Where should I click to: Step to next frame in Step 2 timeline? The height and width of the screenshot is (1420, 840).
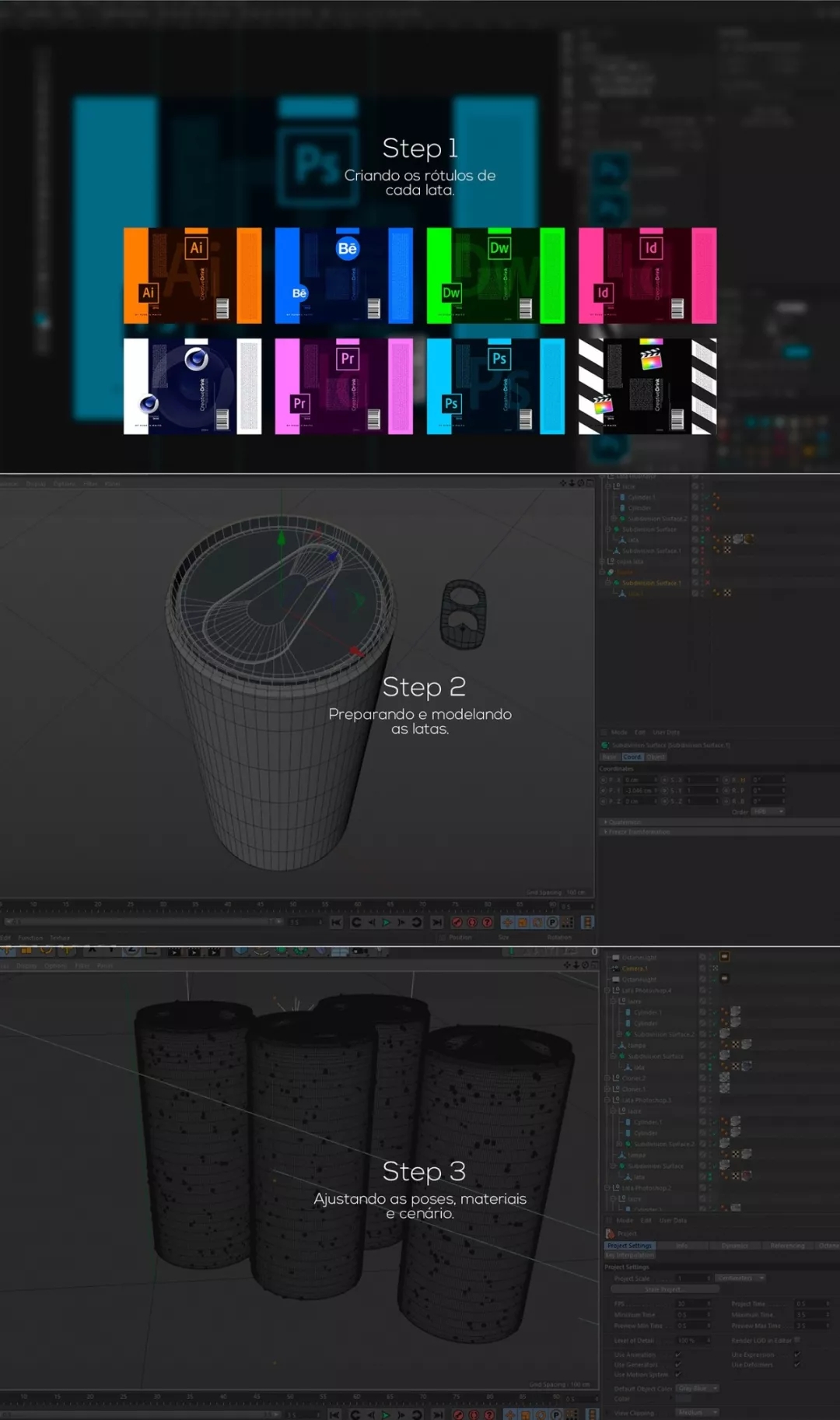[x=401, y=922]
